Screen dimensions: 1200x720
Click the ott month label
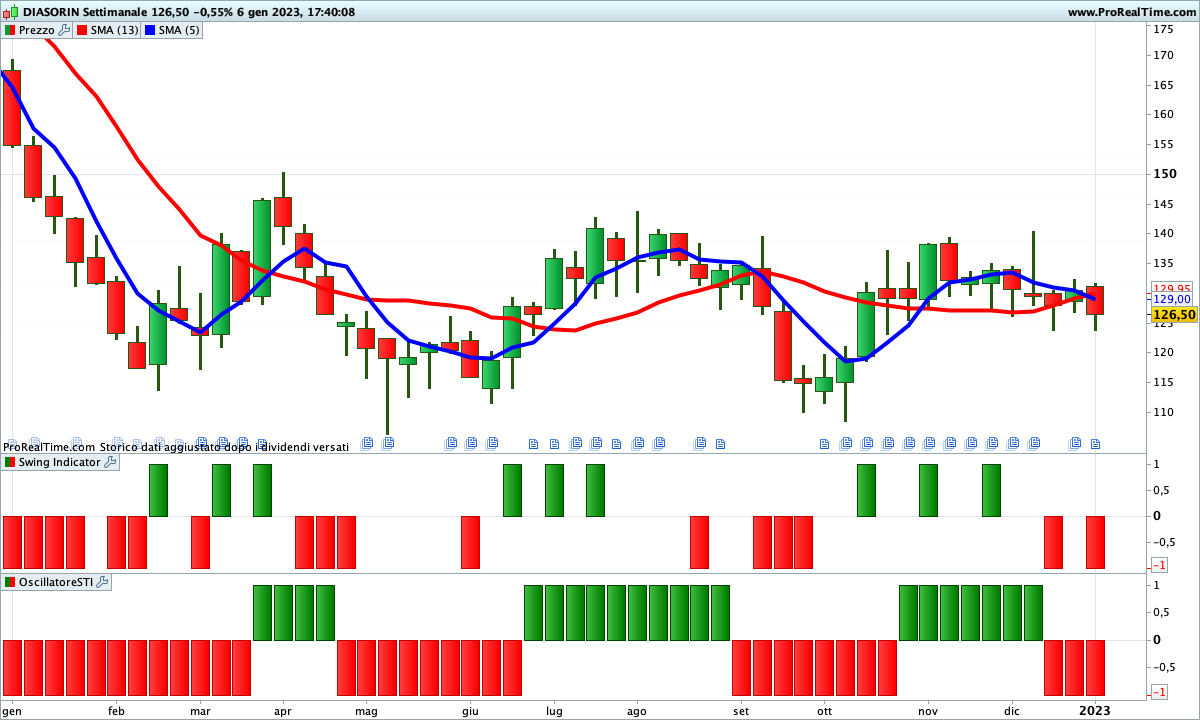(824, 711)
